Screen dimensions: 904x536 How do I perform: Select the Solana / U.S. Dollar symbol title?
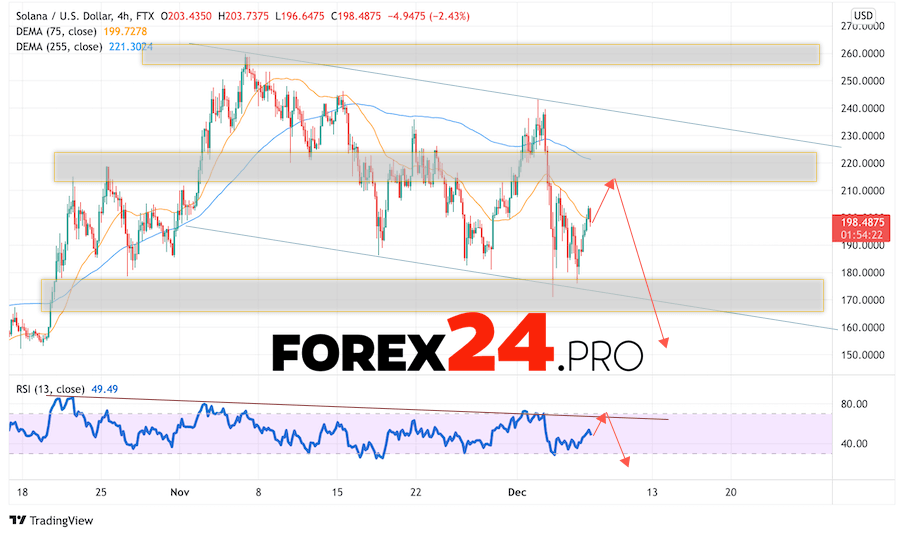(x=72, y=17)
